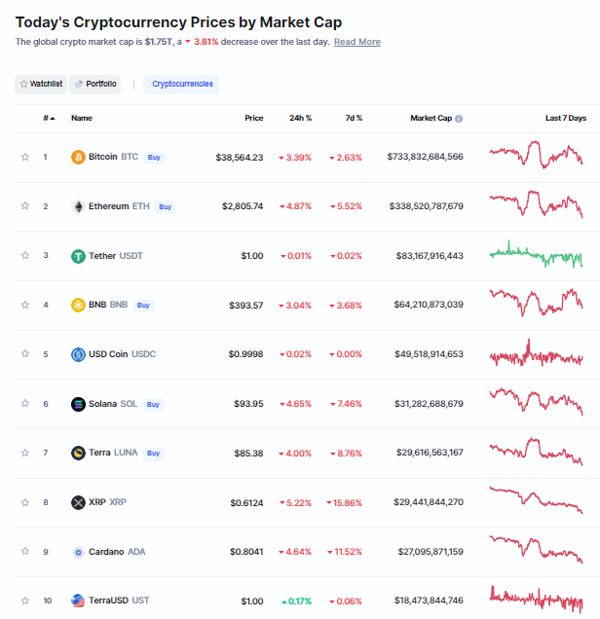
Task: Open the Portfolio tab
Action: 95,84
